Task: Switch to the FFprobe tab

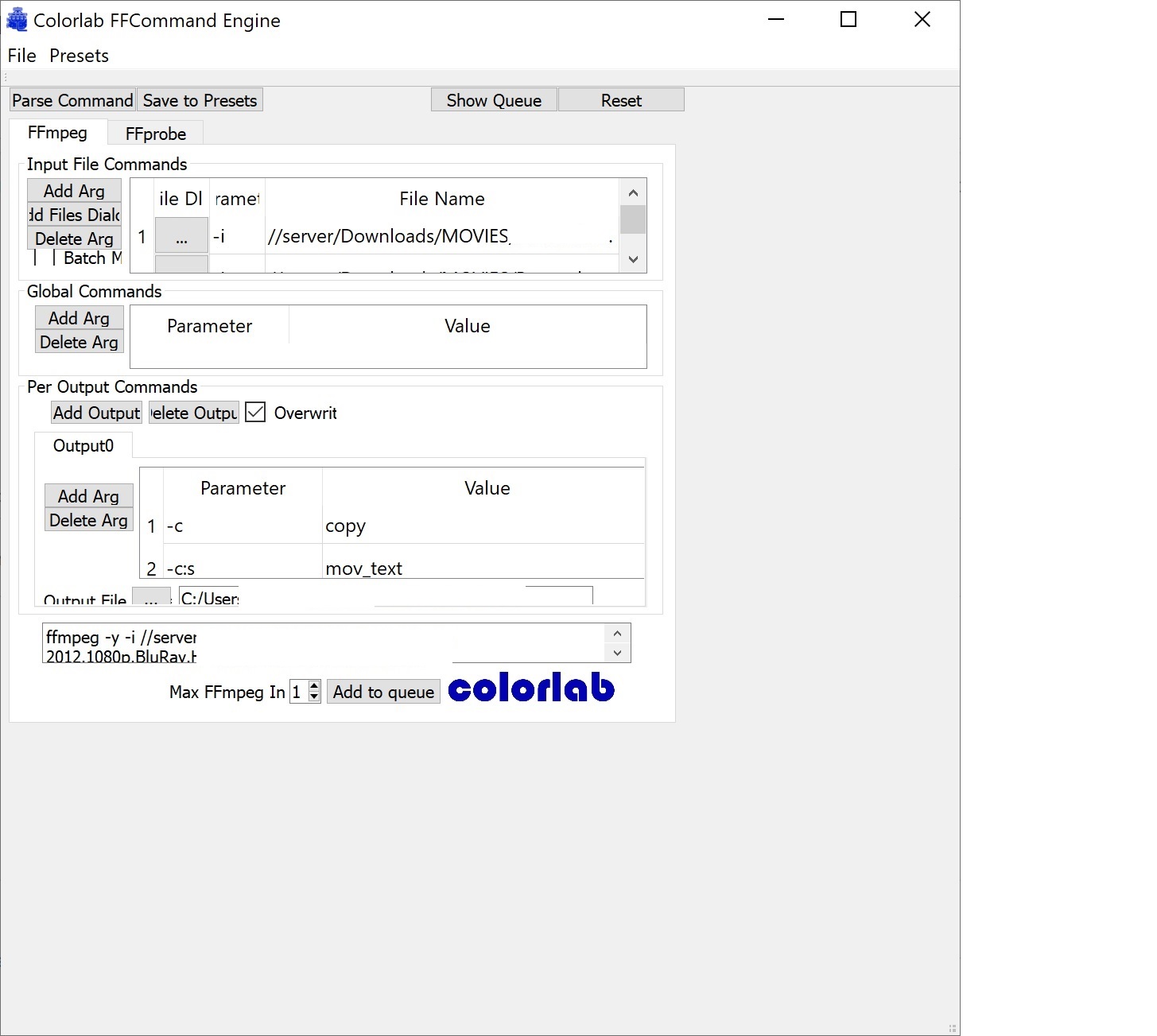Action: tap(156, 134)
